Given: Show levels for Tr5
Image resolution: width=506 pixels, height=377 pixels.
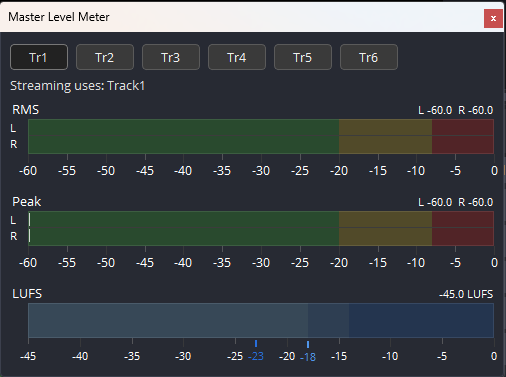Looking at the screenshot, I should coord(303,57).
